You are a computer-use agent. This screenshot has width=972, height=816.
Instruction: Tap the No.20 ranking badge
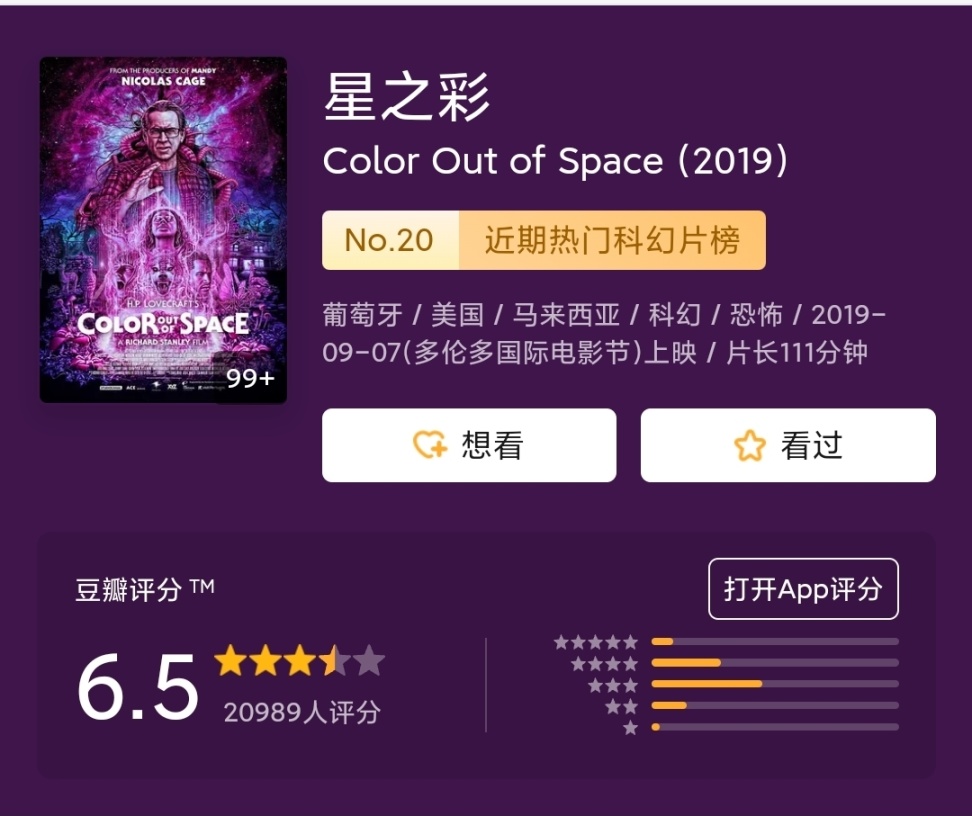[389, 241]
